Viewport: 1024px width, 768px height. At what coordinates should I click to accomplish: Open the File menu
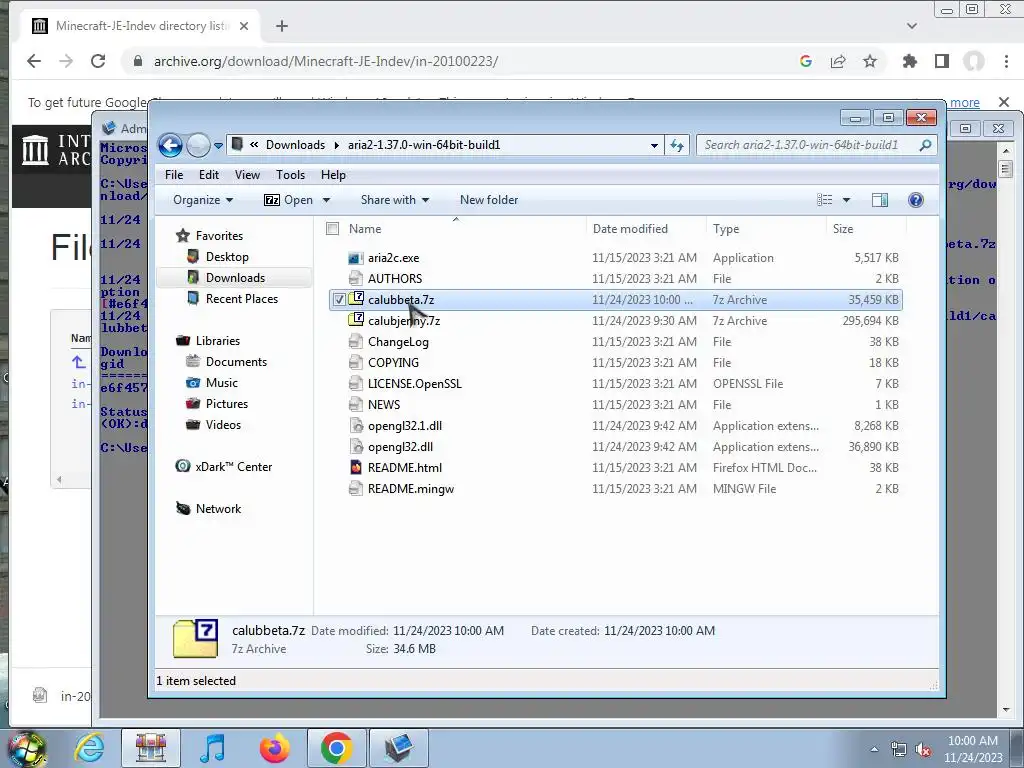(x=174, y=175)
